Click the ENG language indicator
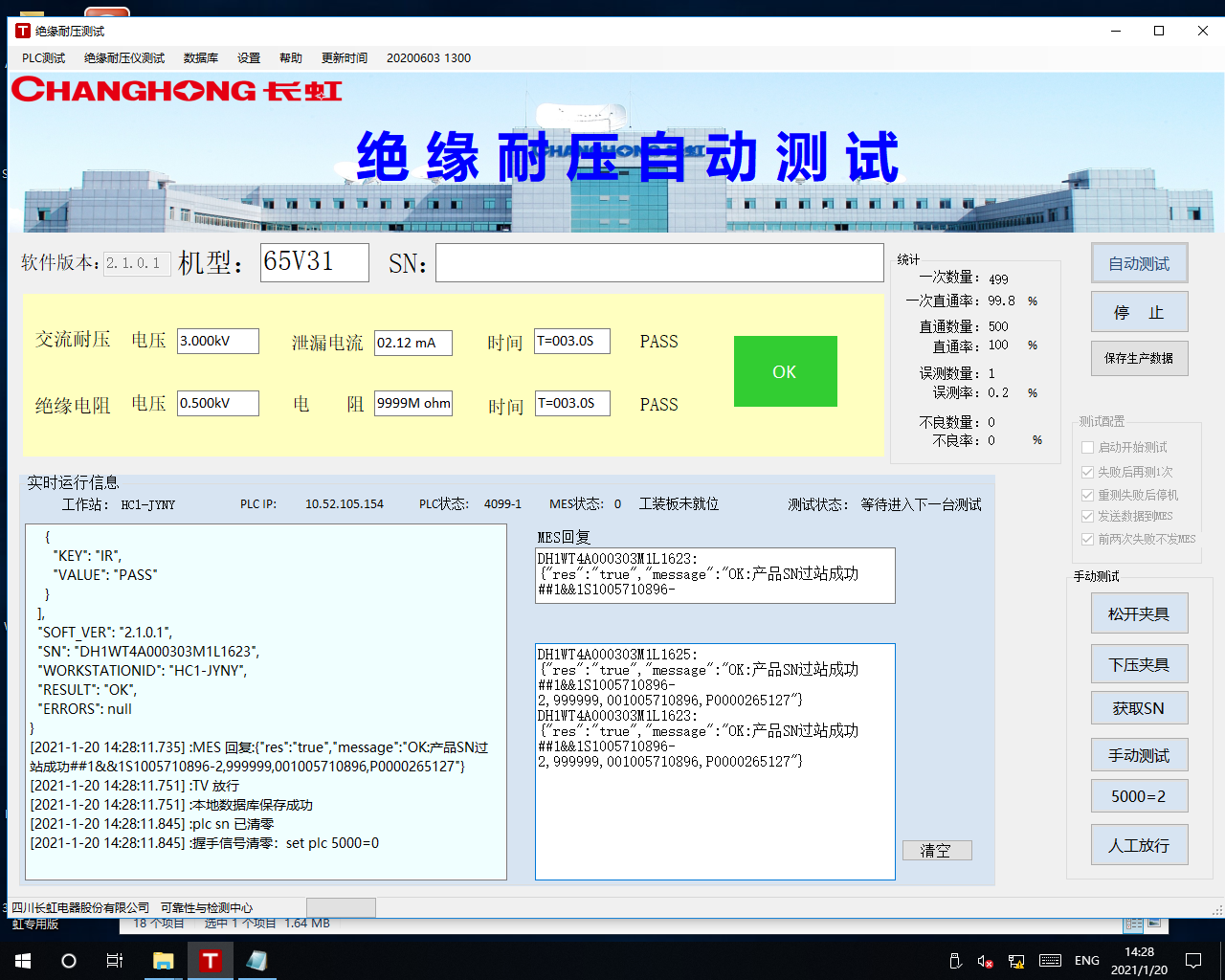 1087,961
